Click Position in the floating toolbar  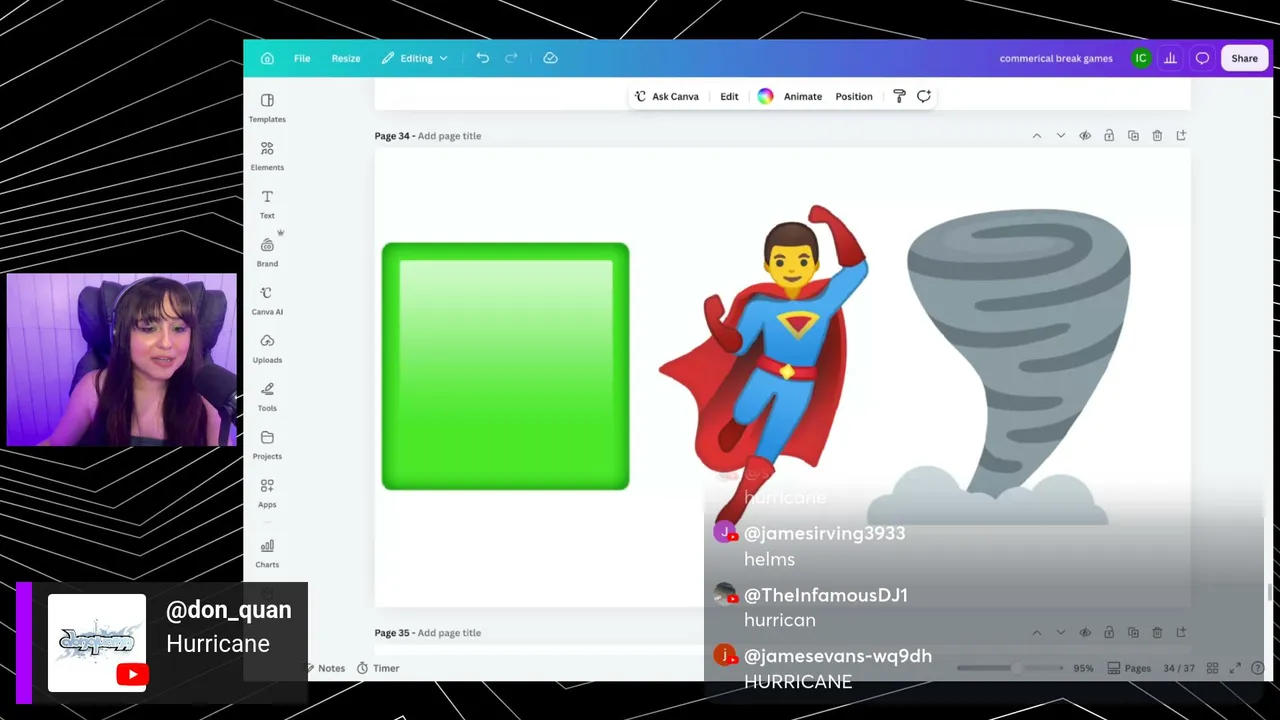coord(854,96)
